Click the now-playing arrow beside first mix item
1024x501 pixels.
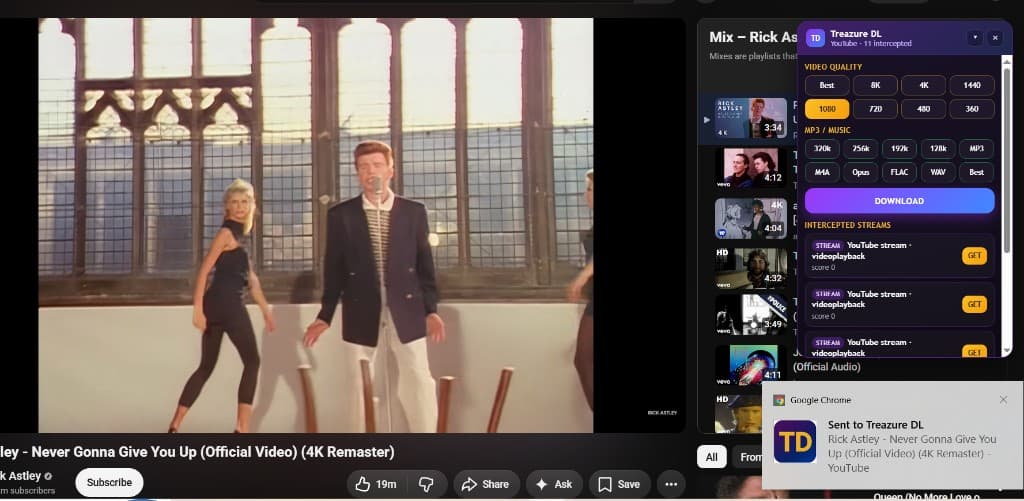tap(707, 120)
